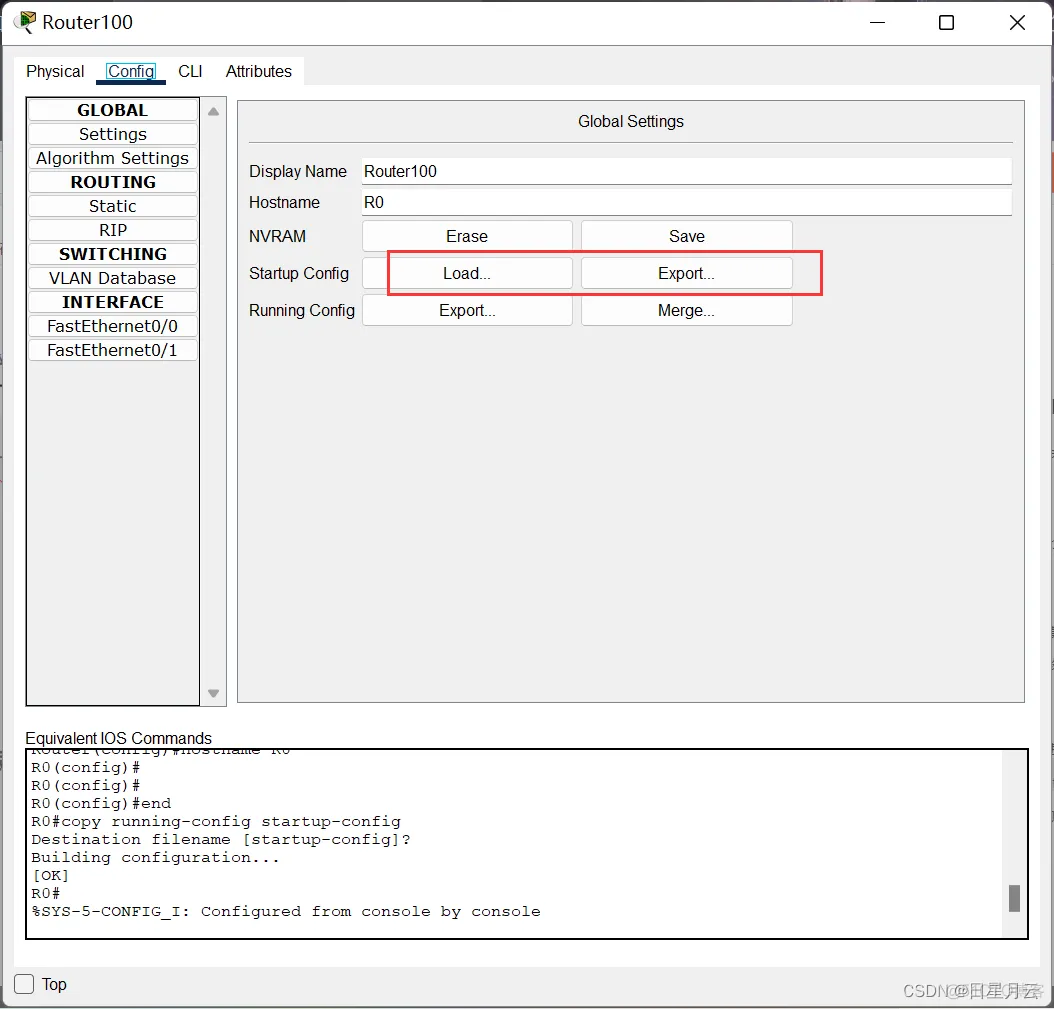Click the '%SYS-5-CONFIG_I' console message
This screenshot has height=1009, width=1054.
(286, 912)
